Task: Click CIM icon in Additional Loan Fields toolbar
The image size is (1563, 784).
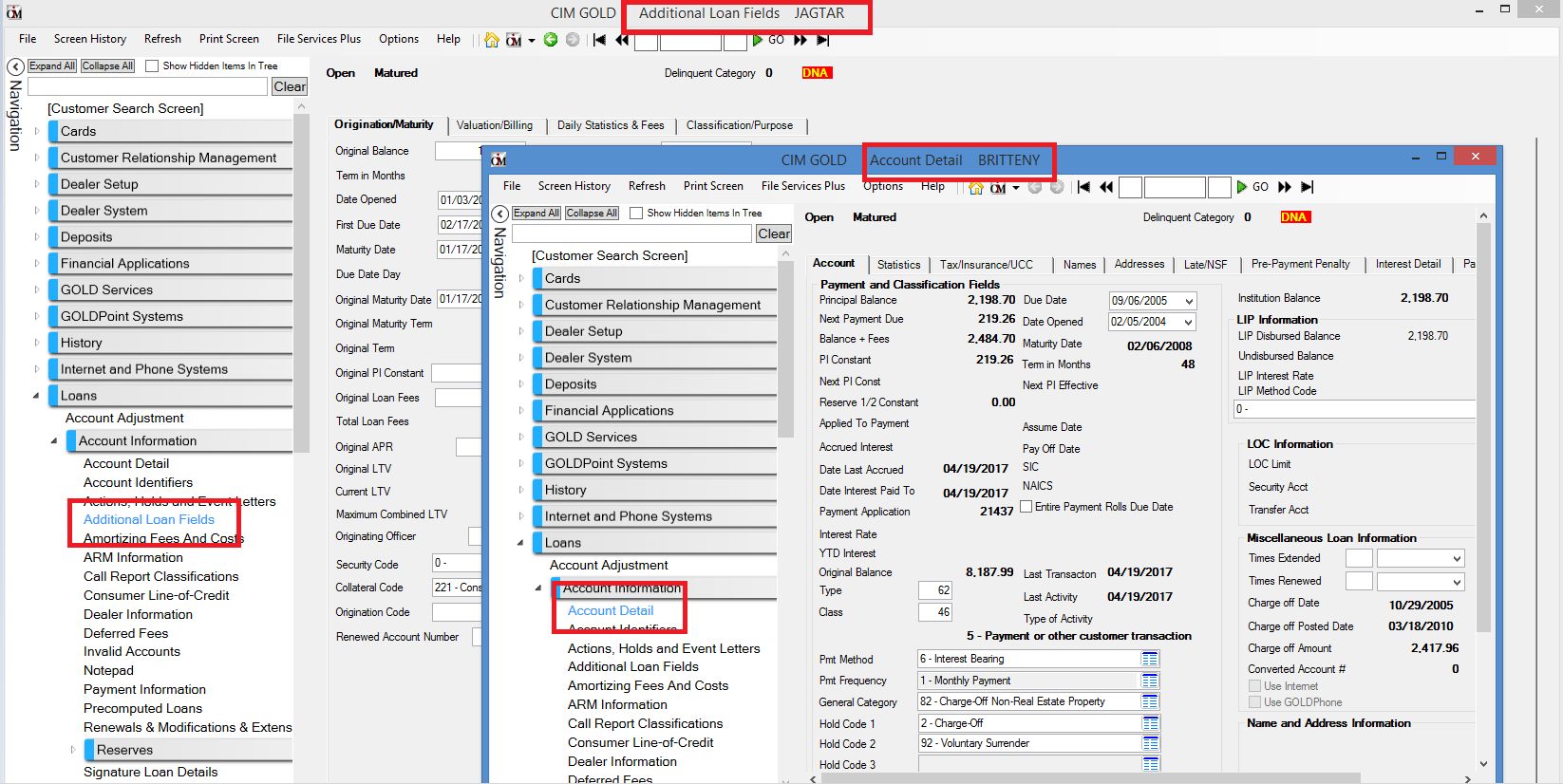Action: 514,40
